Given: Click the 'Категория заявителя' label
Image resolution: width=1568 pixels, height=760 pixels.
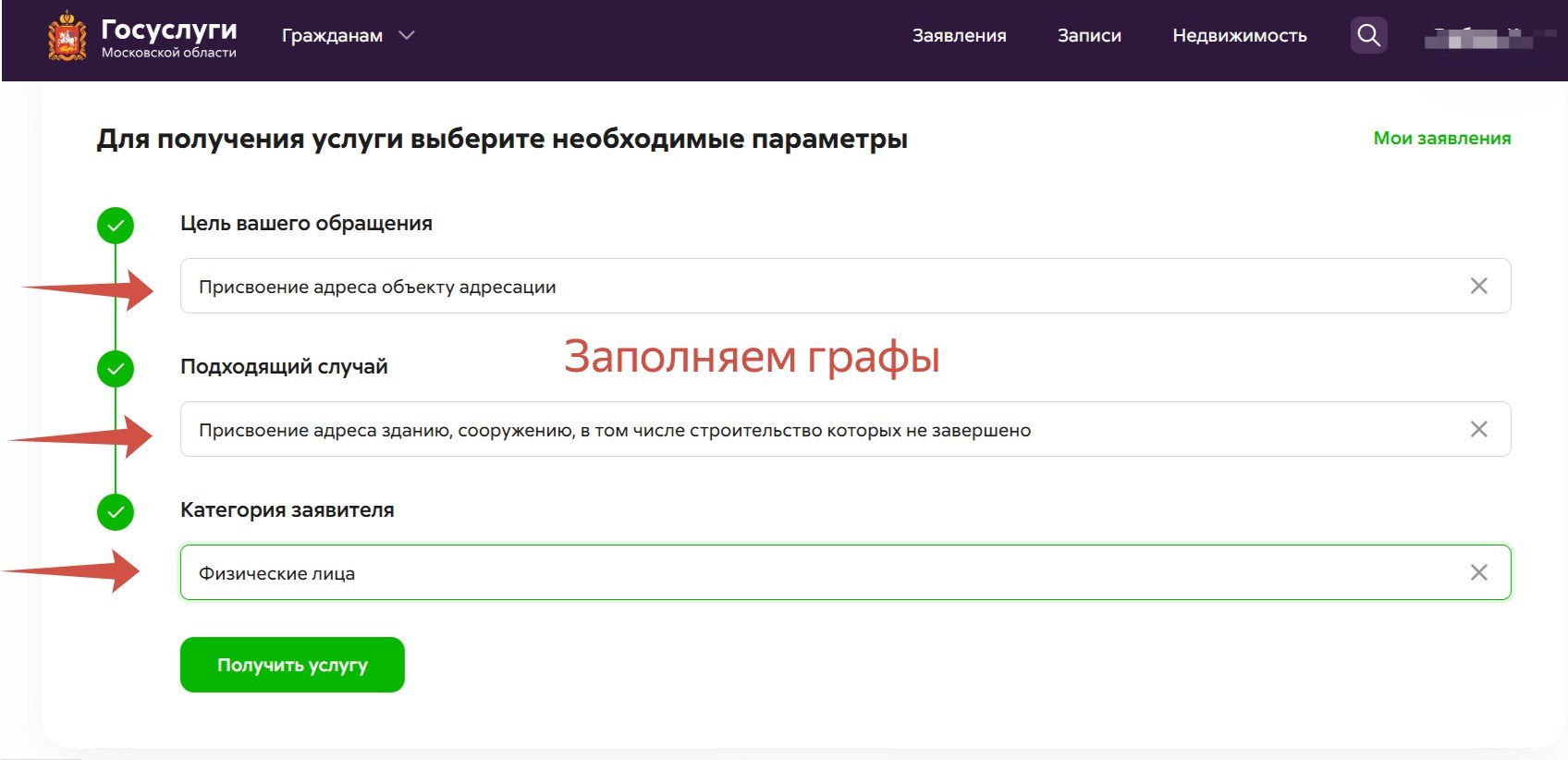Looking at the screenshot, I should pos(287,509).
